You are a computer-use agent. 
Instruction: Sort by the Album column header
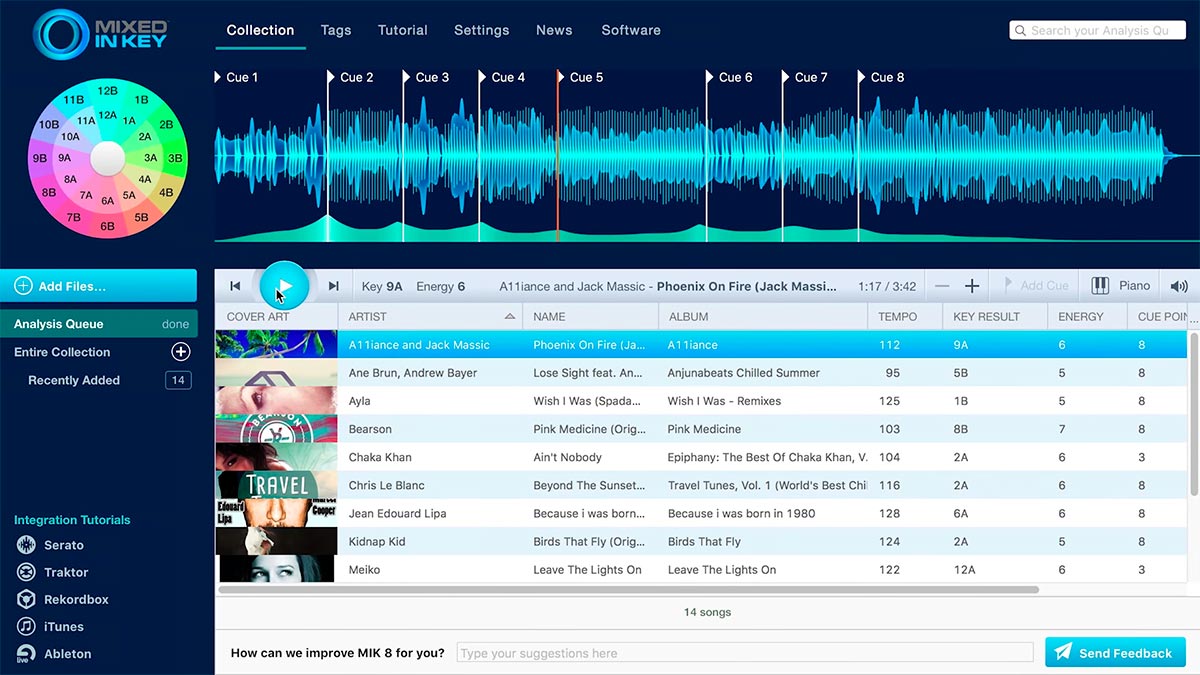pos(762,316)
